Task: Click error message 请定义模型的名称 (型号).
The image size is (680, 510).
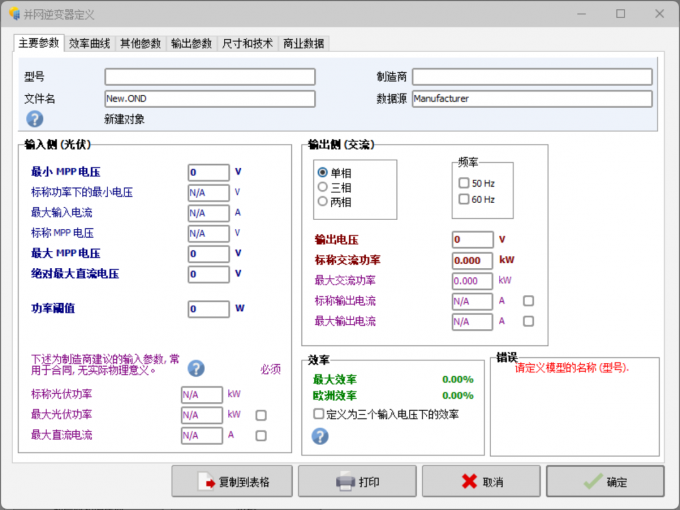Action: tap(572, 368)
